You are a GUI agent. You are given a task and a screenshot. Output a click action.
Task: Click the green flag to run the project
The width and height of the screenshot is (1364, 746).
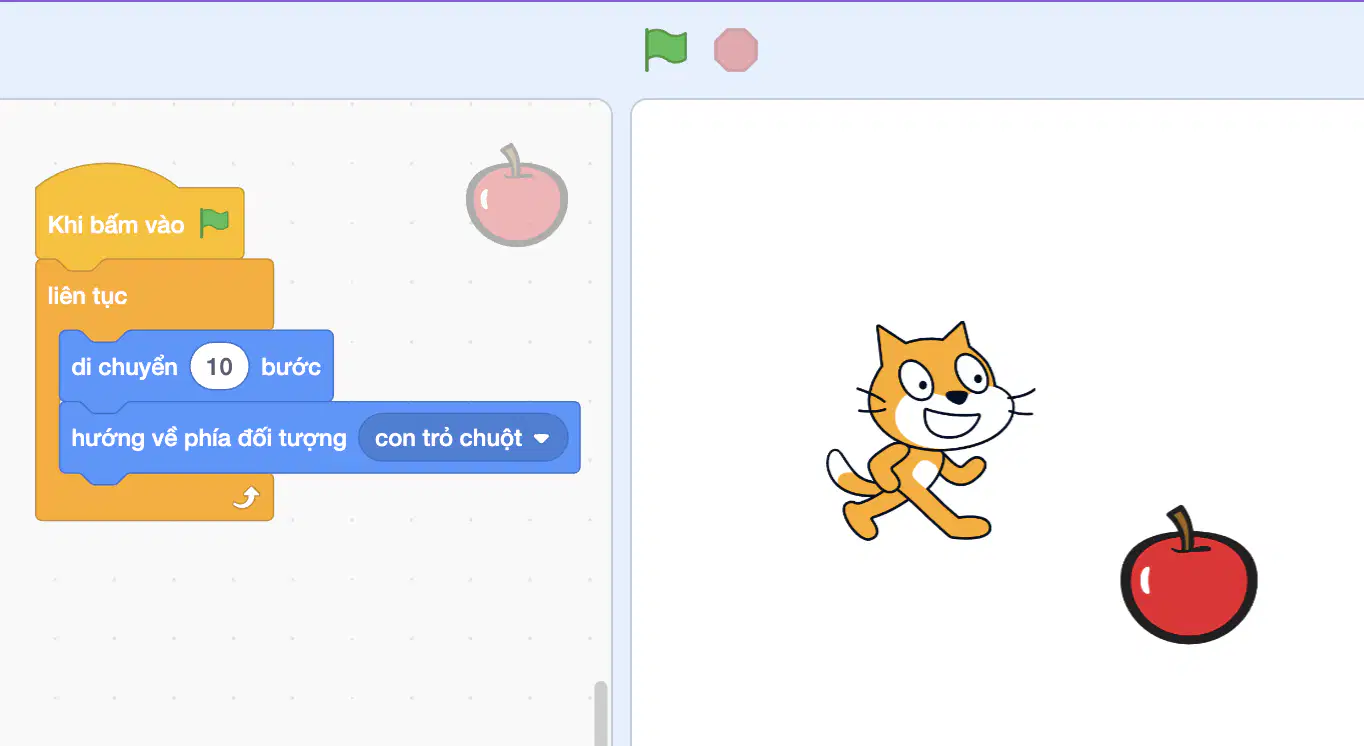click(666, 50)
